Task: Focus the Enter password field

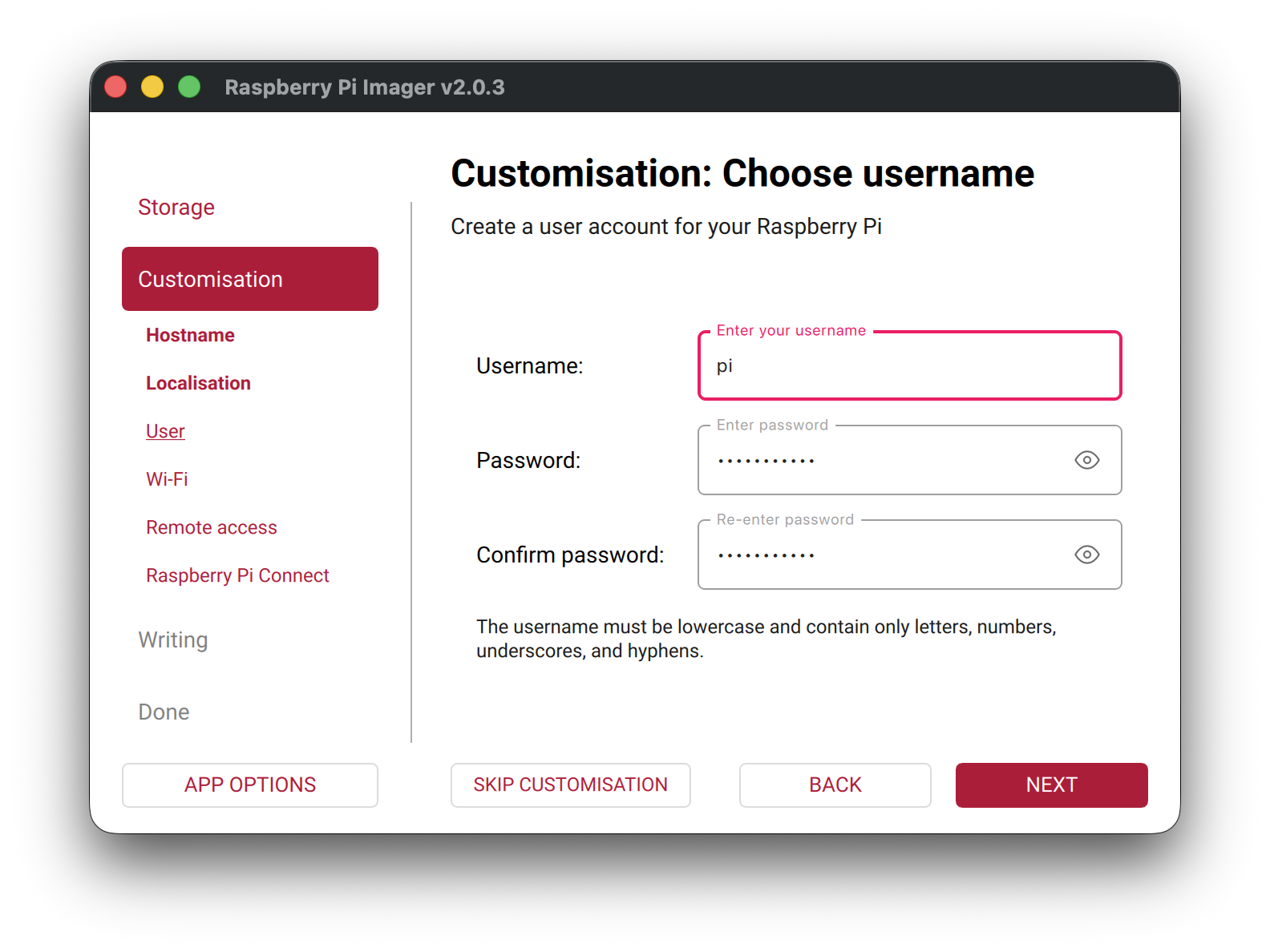Action: 882,461
